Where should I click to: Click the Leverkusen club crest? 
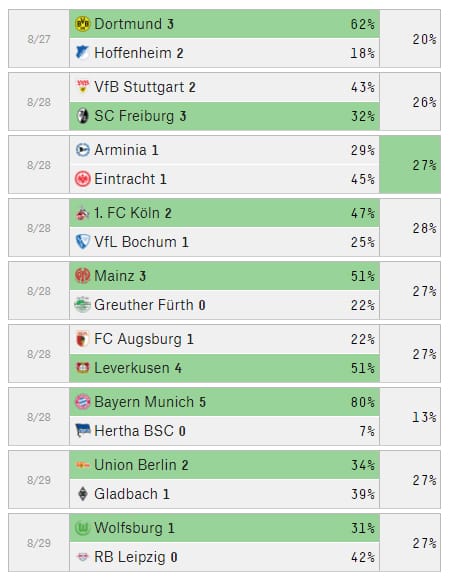coord(82,368)
